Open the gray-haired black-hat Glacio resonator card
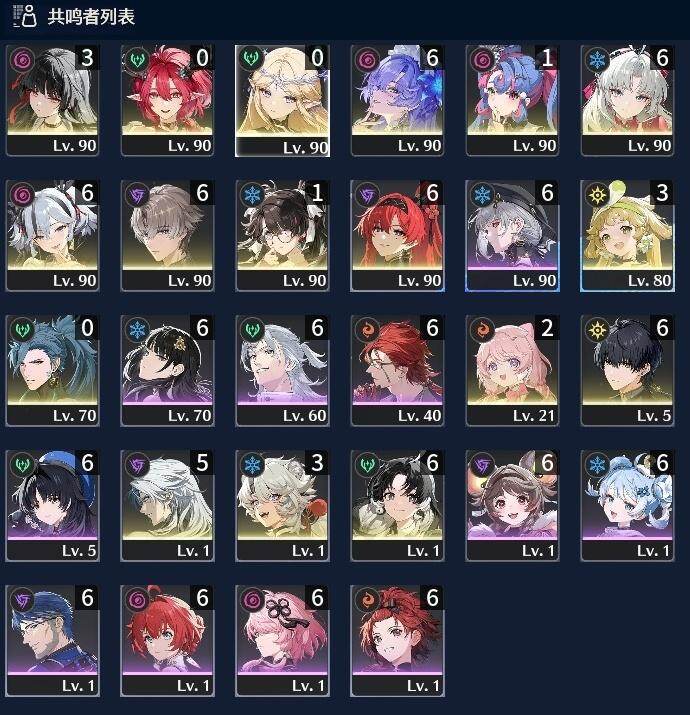 pyautogui.click(x=512, y=235)
